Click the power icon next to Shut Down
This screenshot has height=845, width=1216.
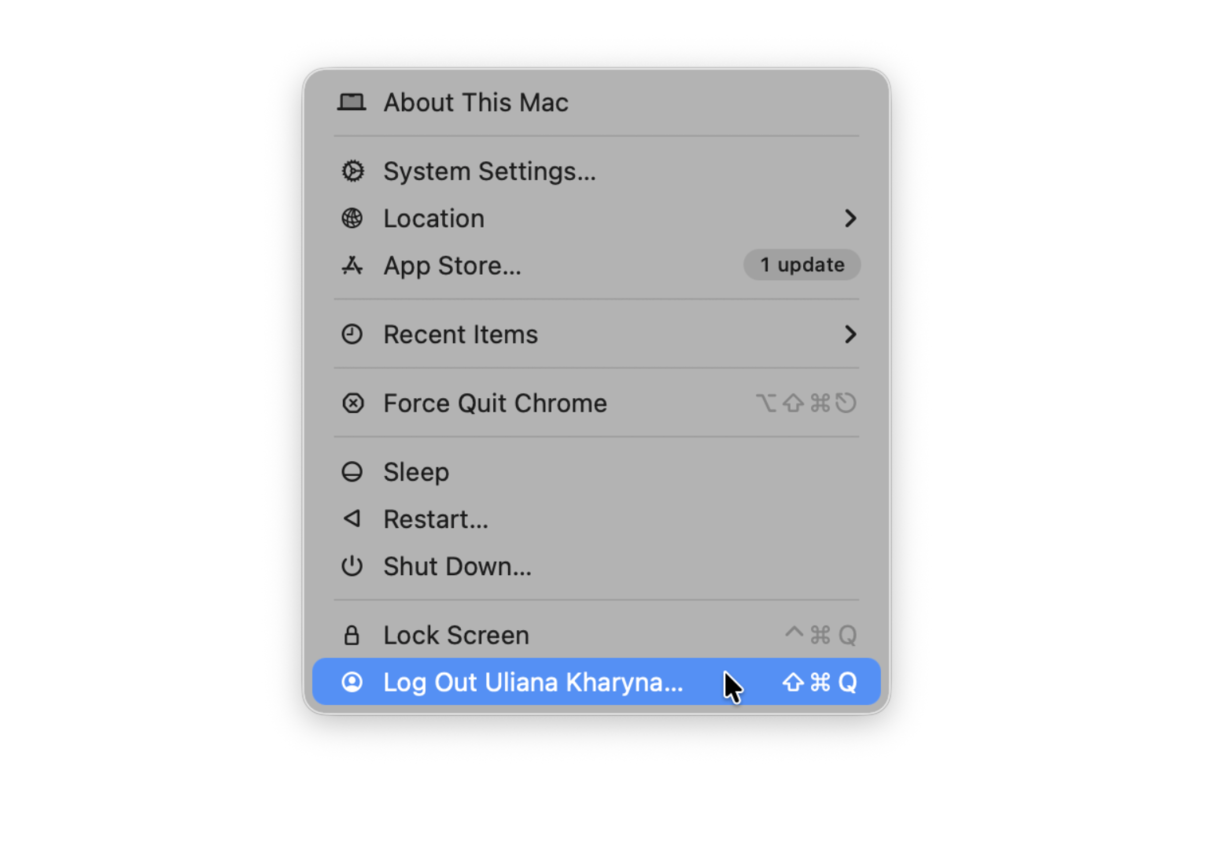[x=353, y=566]
